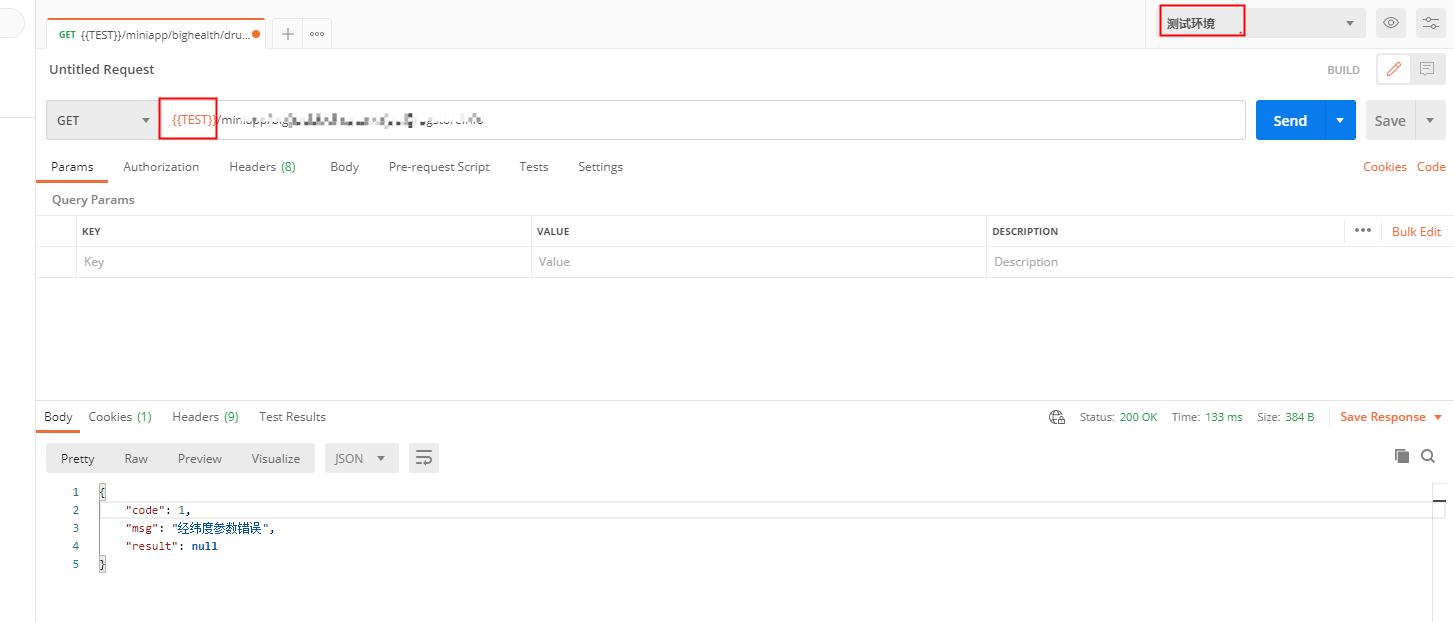Open the Headers (8) request tab
Screen dimensions: 1454x622
[262, 167]
